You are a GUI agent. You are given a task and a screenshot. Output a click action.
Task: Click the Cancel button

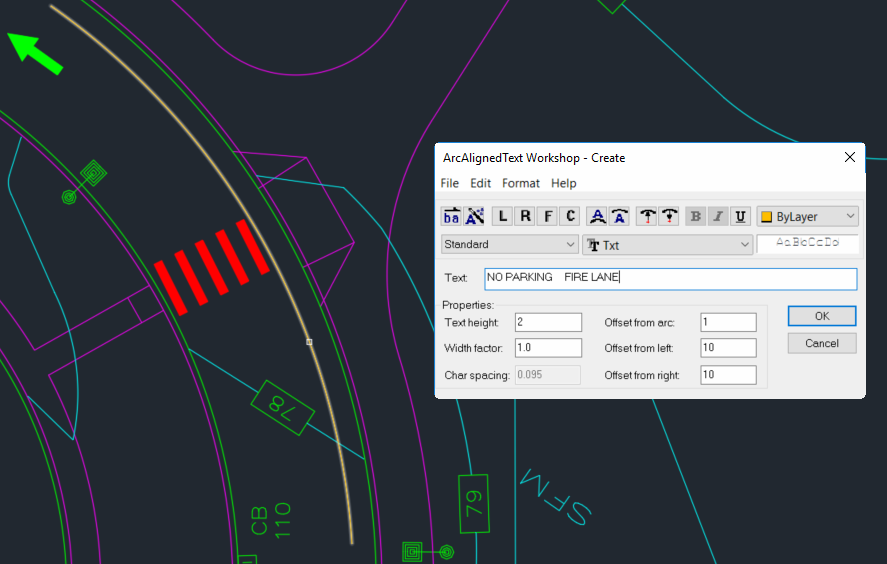[821, 343]
